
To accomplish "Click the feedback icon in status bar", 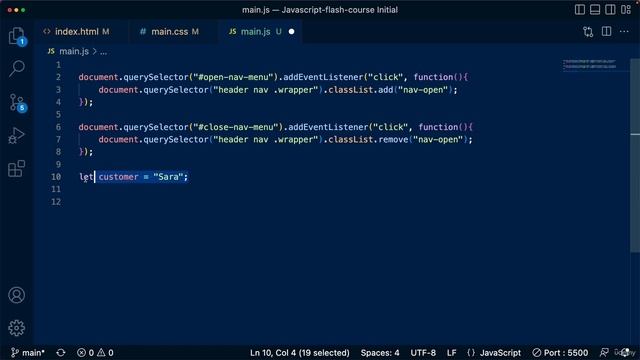I will (x=604, y=353).
